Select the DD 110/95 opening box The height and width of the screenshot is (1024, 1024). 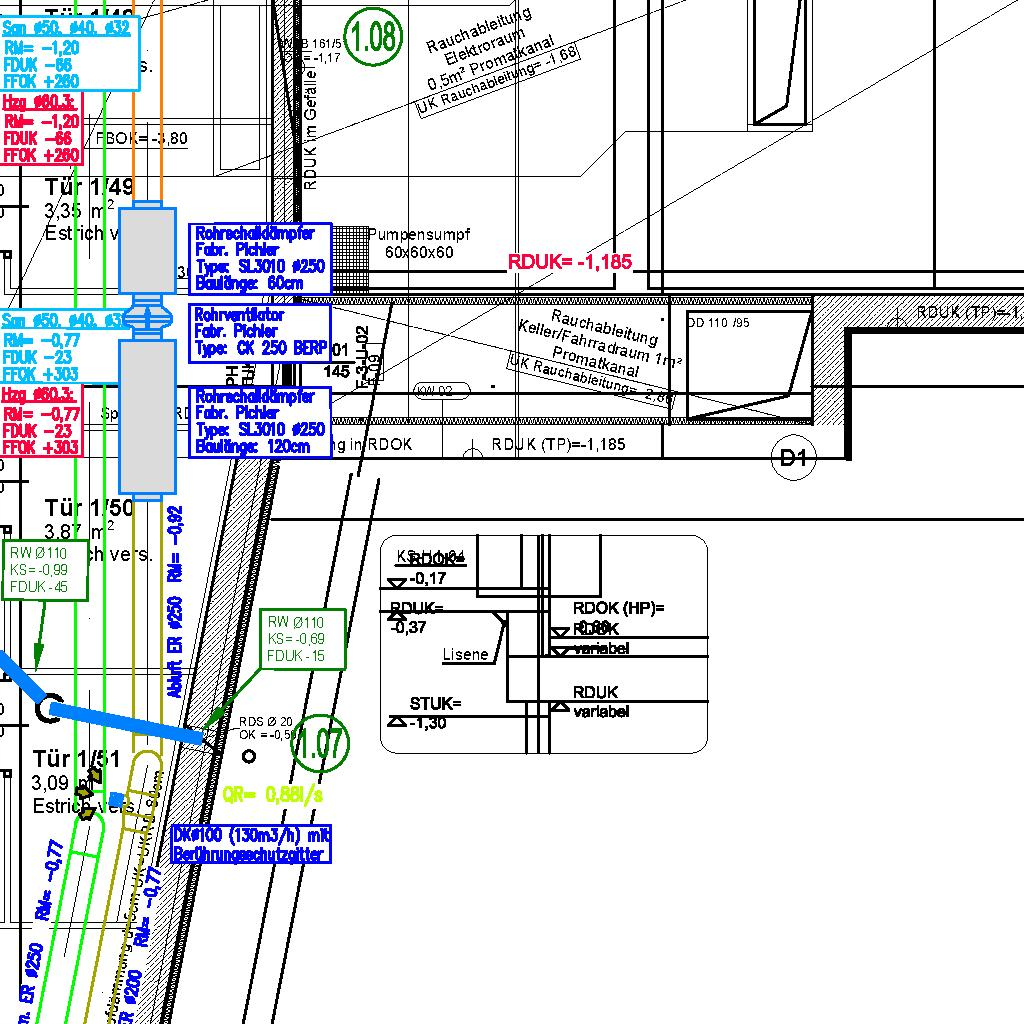tap(748, 365)
